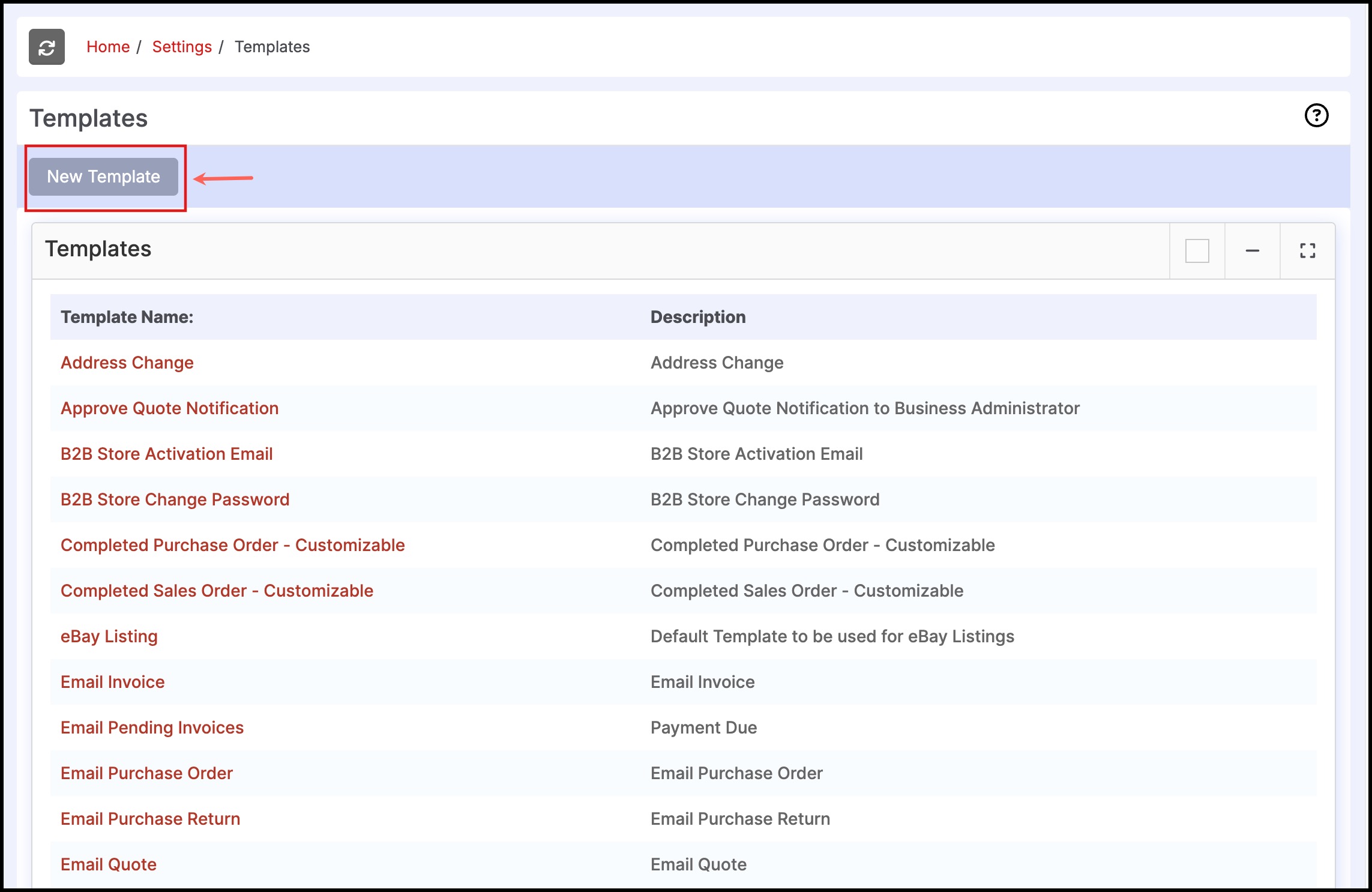Open Completed Purchase Order - Customizable template
The height and width of the screenshot is (892, 1372).
pos(233,545)
